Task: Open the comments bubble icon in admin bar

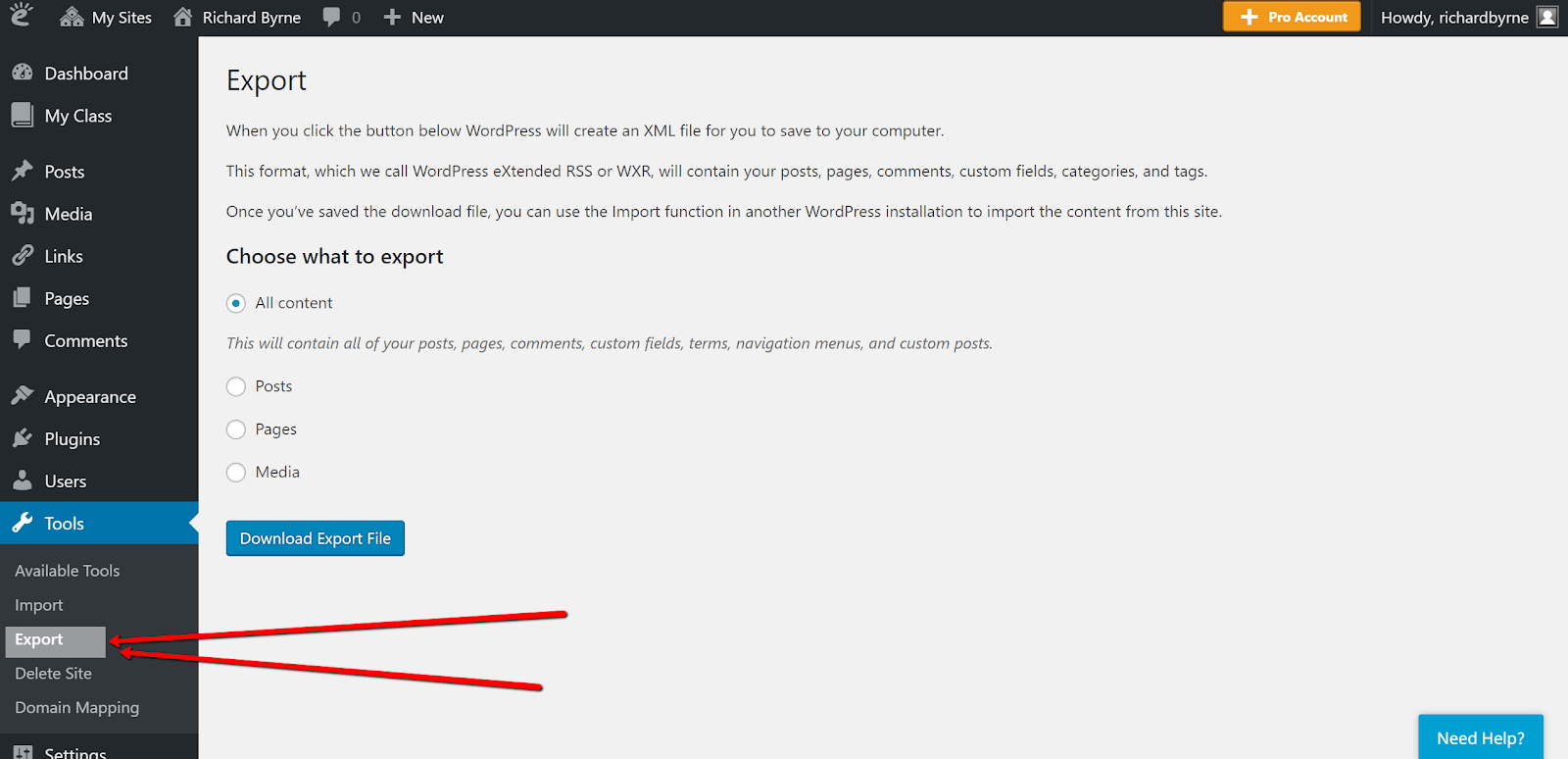Action: point(331,18)
